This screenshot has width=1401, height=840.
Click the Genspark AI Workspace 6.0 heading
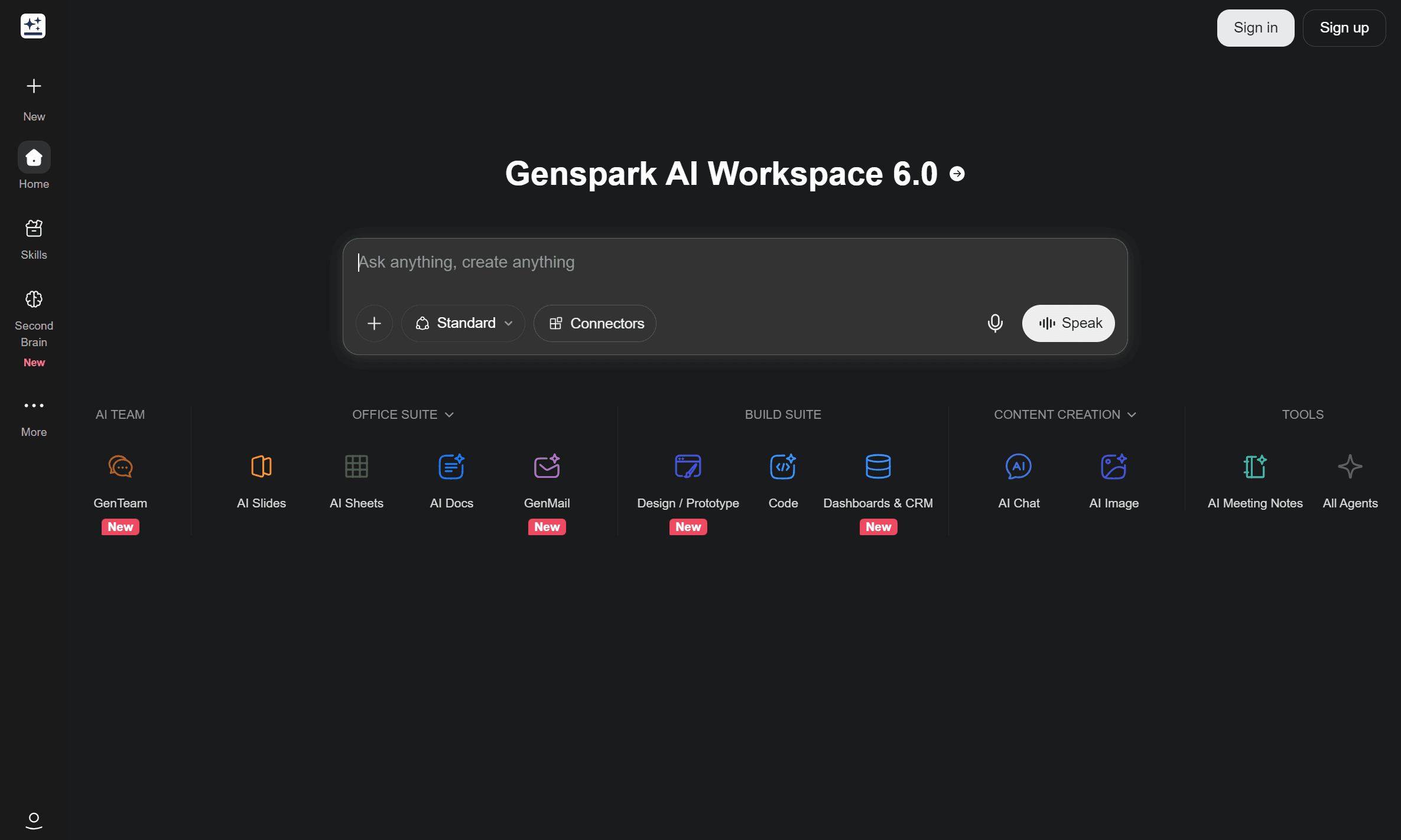pyautogui.click(x=721, y=174)
